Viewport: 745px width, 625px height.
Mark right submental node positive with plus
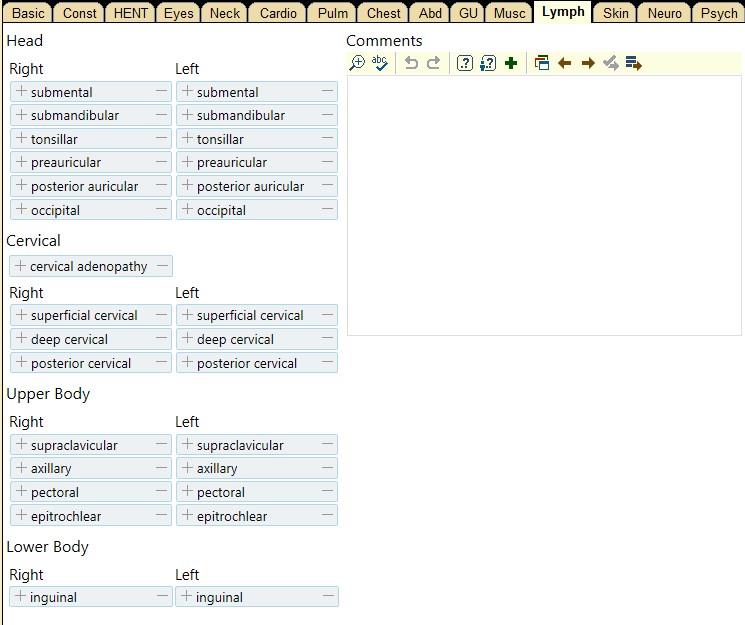[x=21, y=92]
